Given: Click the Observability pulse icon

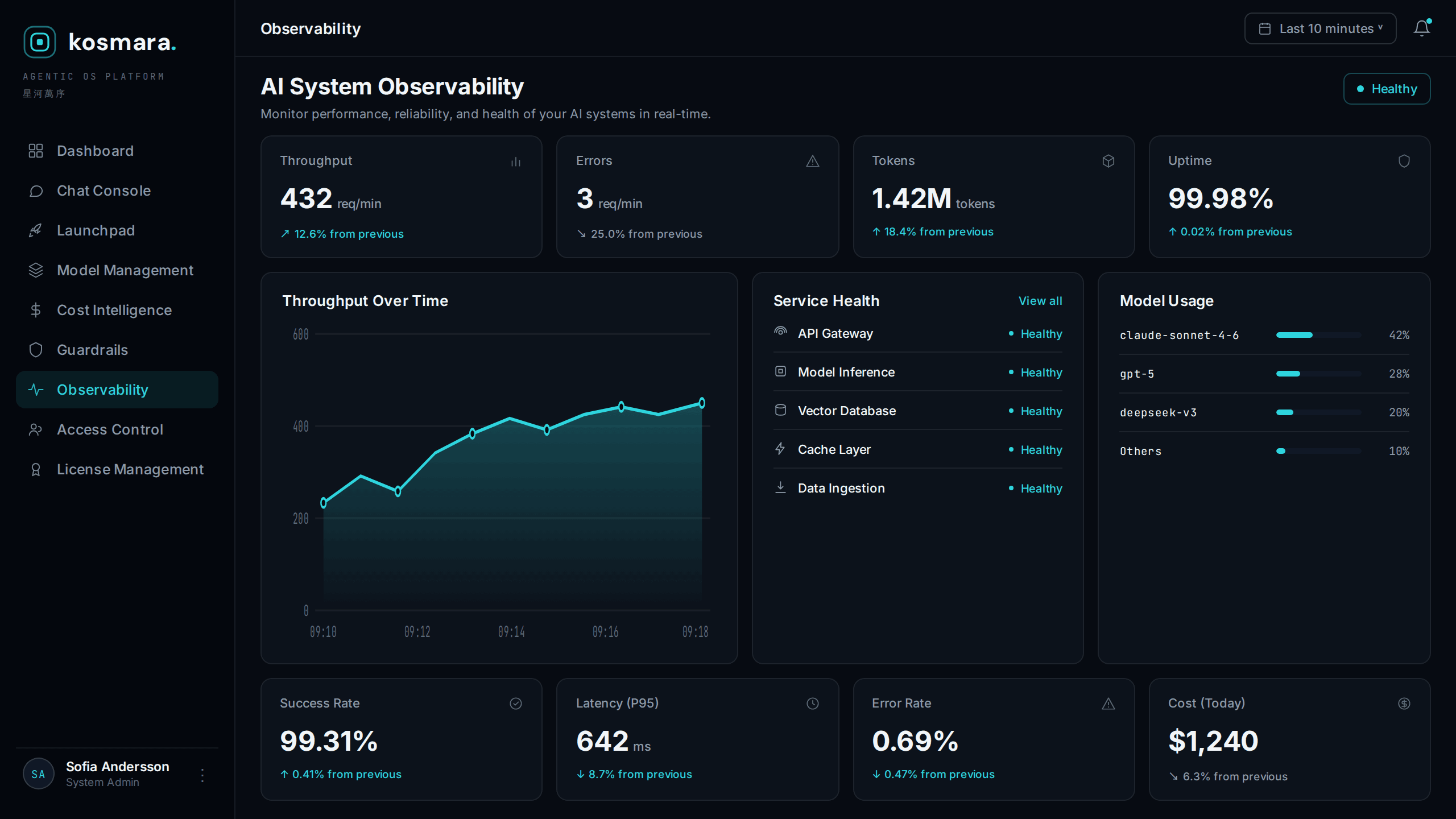Looking at the screenshot, I should click(36, 390).
